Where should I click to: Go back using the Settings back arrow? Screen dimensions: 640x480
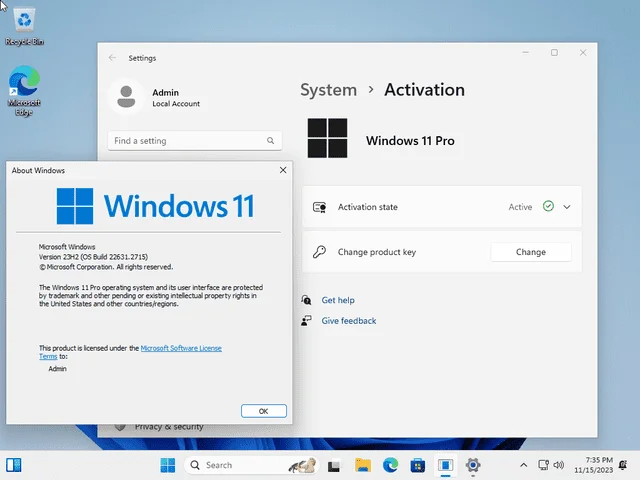pyautogui.click(x=112, y=58)
